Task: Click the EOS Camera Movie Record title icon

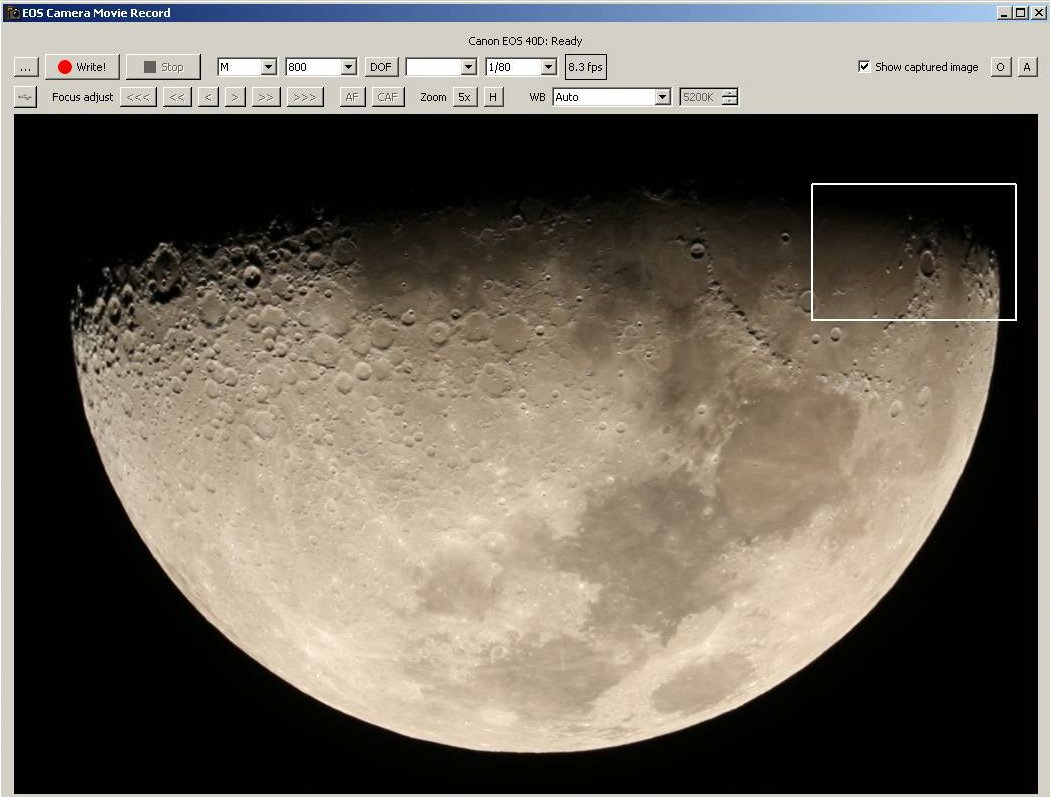Action: 13,13
